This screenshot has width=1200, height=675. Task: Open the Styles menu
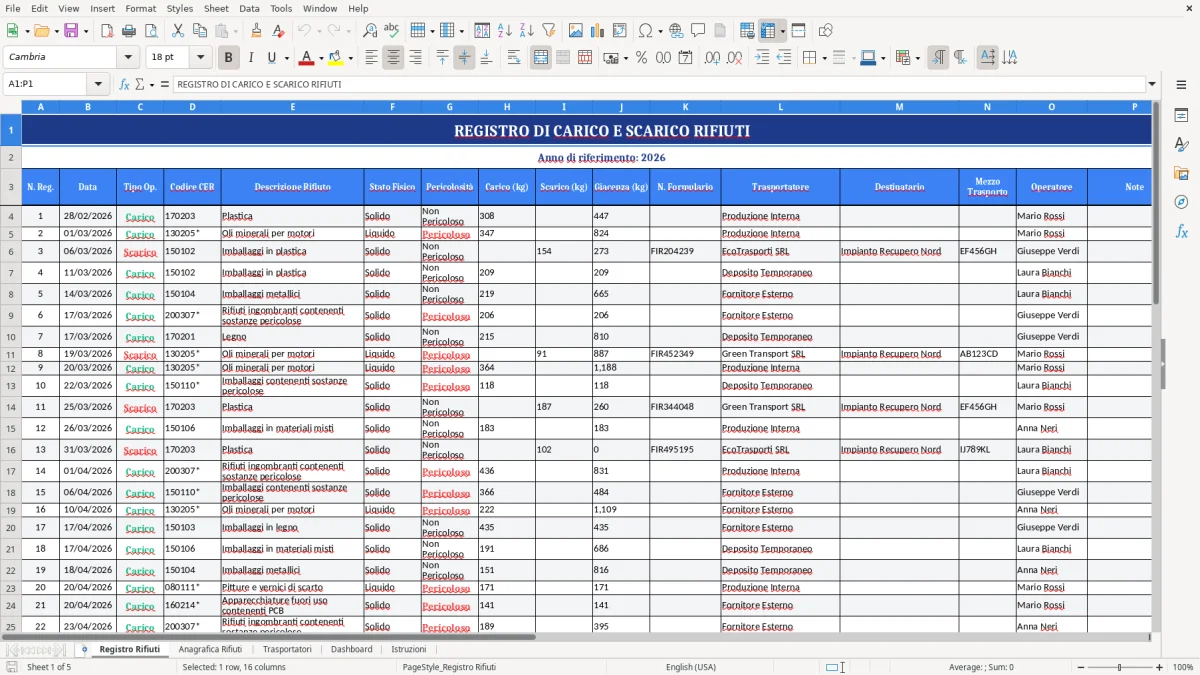click(180, 8)
